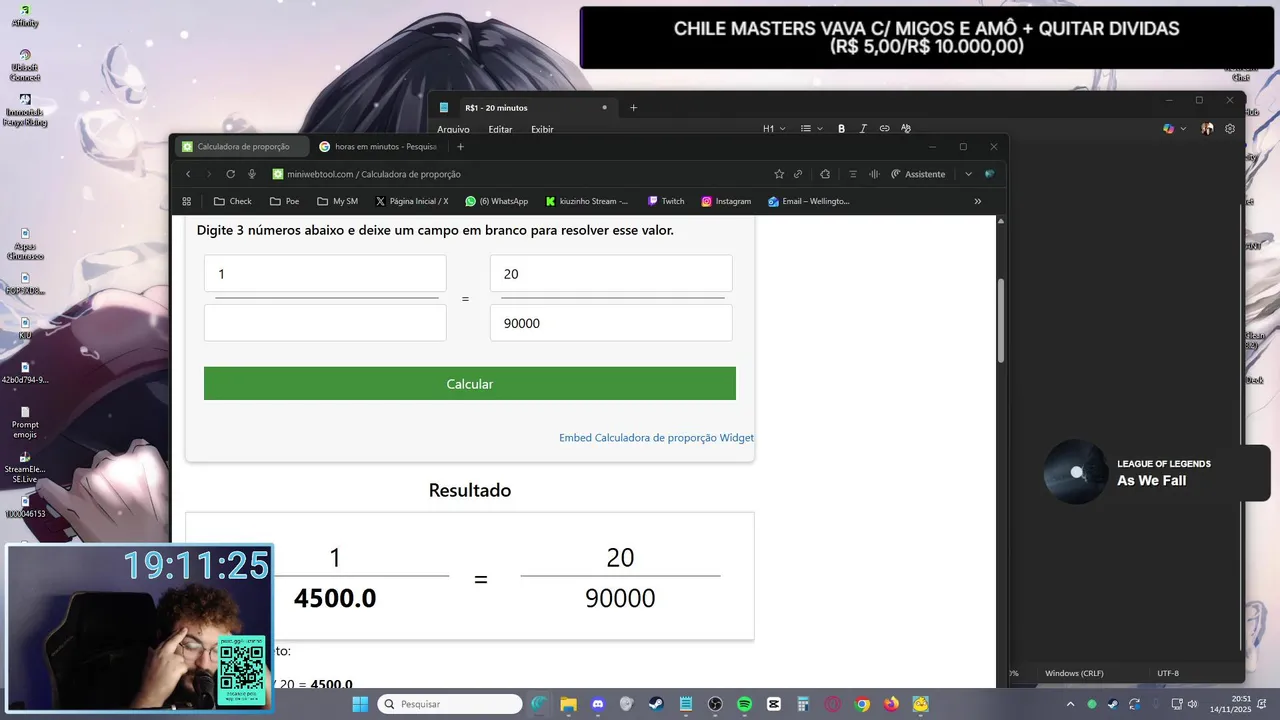
Task: Expand the list style dropdown in Notepad
Action: point(811,129)
